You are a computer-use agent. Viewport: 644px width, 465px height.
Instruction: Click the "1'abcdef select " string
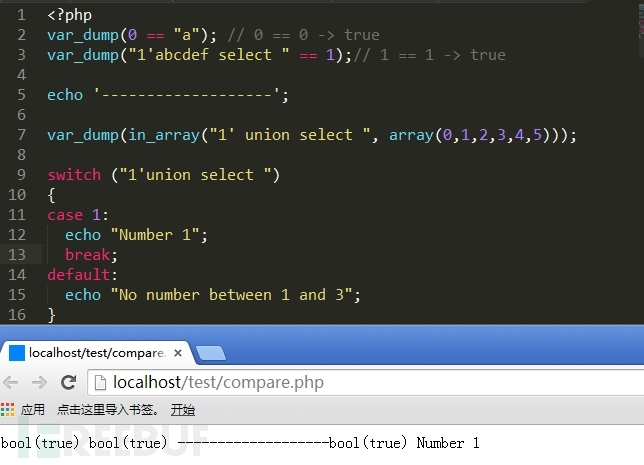click(209, 55)
